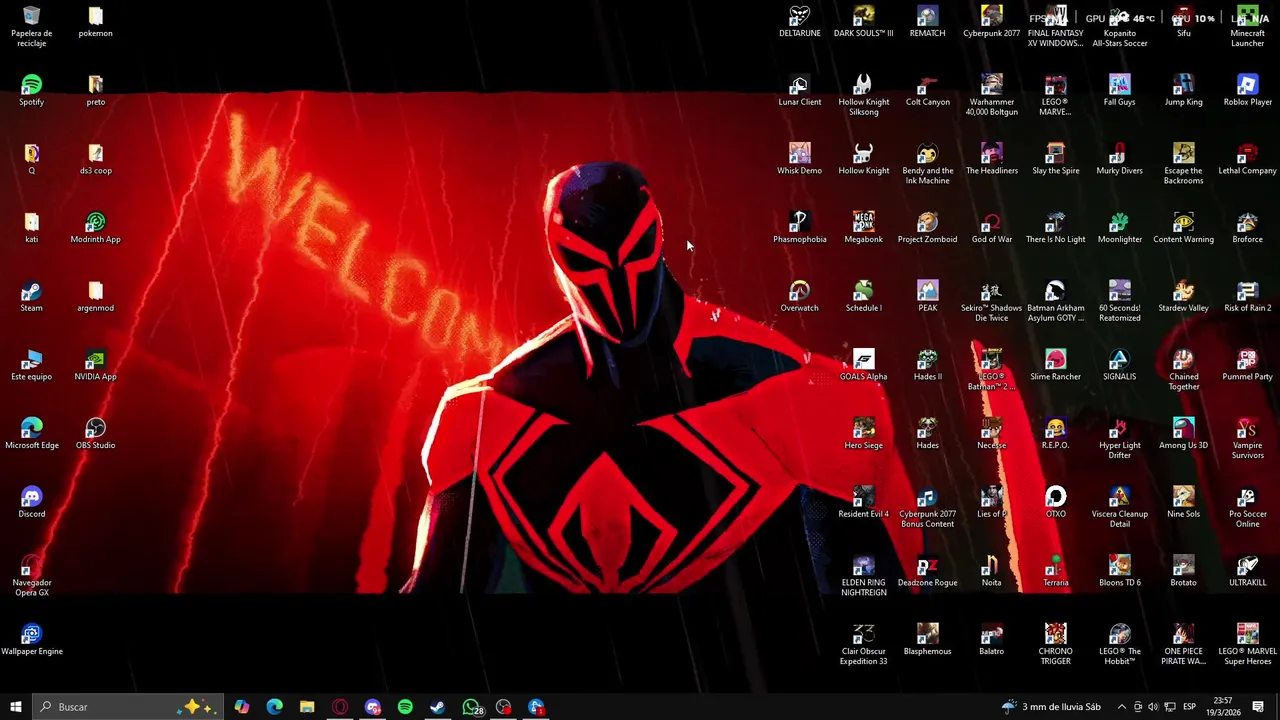
Task: Select the Project Zomboid shortcut
Action: (927, 228)
